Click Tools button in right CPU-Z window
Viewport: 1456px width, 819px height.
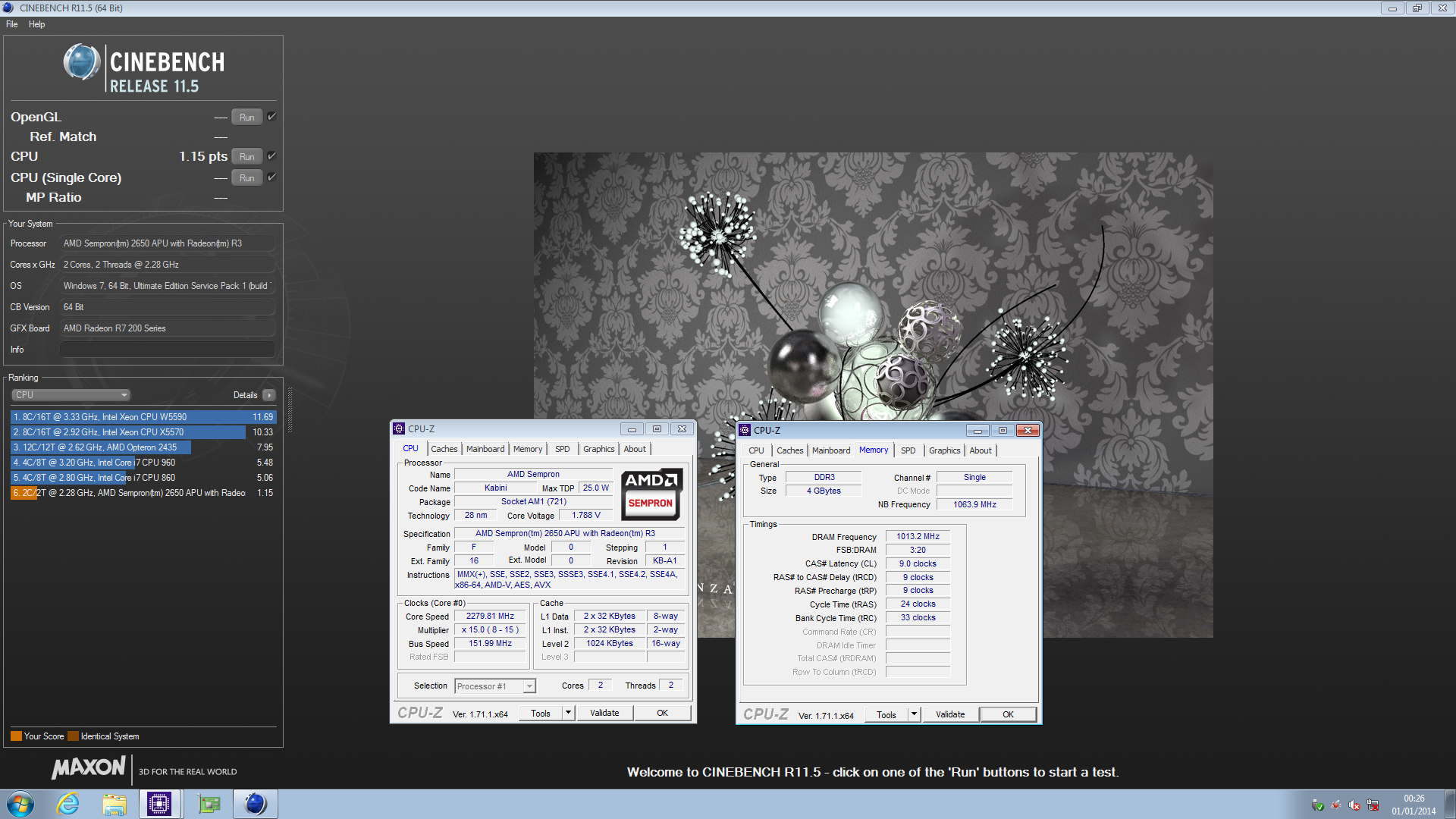coord(886,714)
